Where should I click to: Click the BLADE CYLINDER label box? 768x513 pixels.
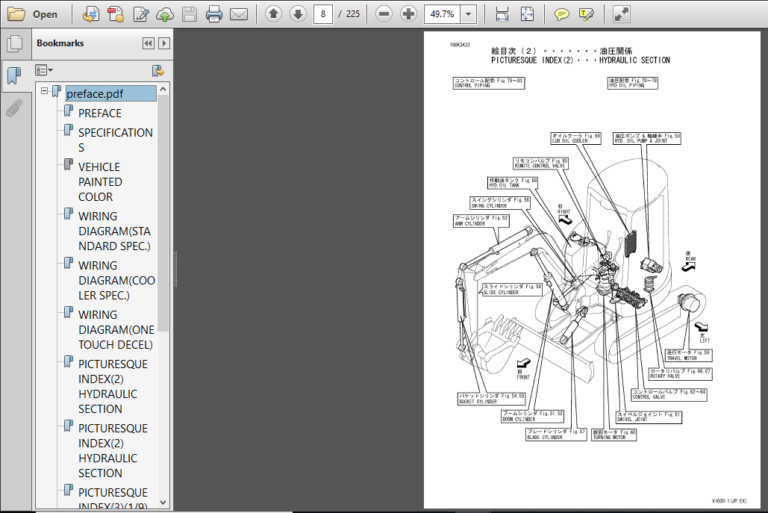tap(556, 434)
